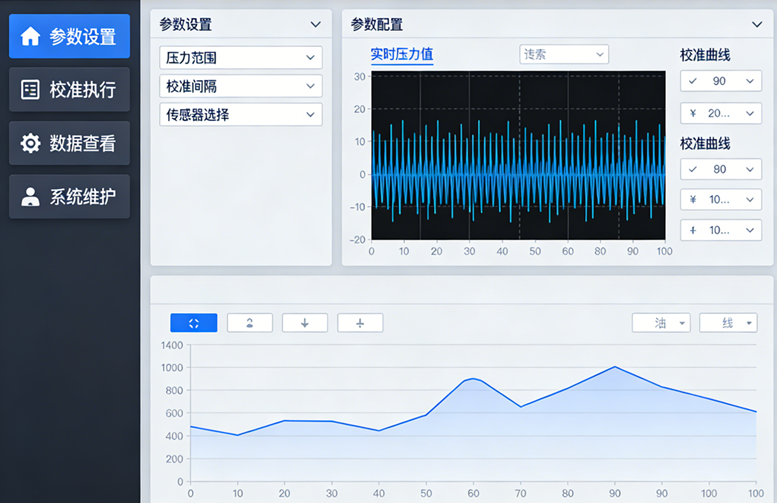Open the ¥ 20... dropdown

point(720,113)
